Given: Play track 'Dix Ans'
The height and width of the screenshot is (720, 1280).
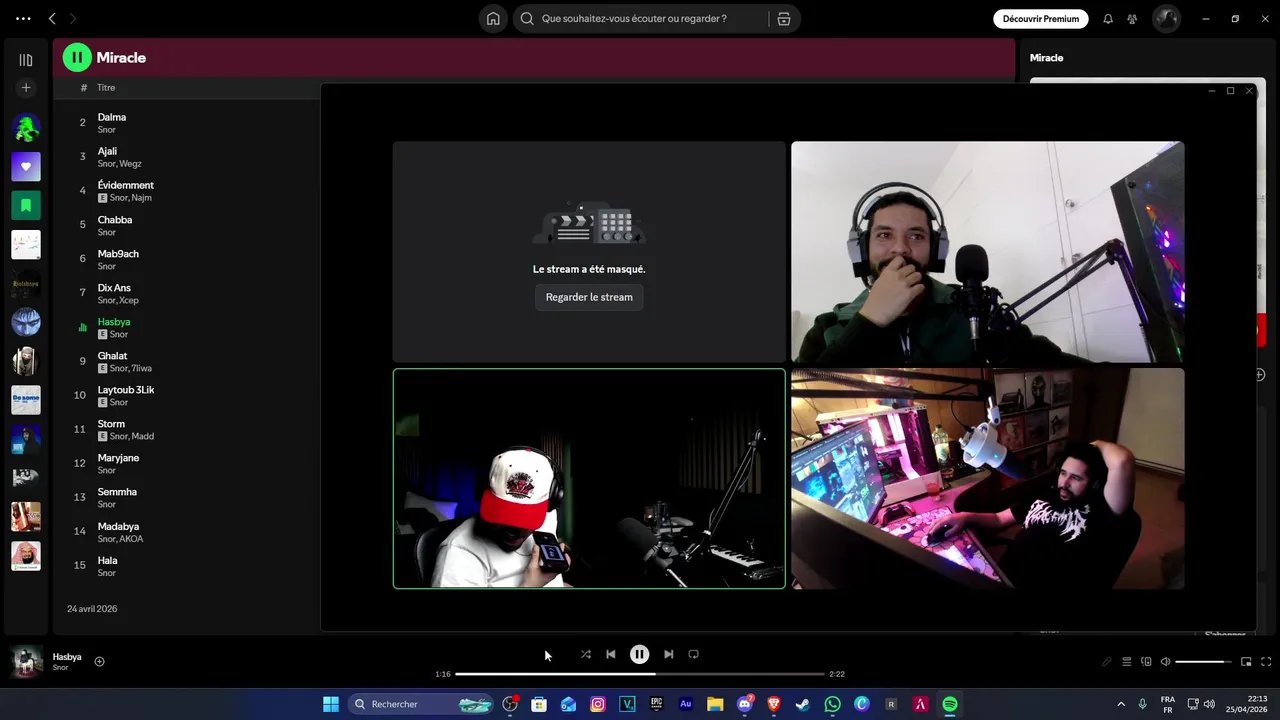Looking at the screenshot, I should pyautogui.click(x=114, y=288).
